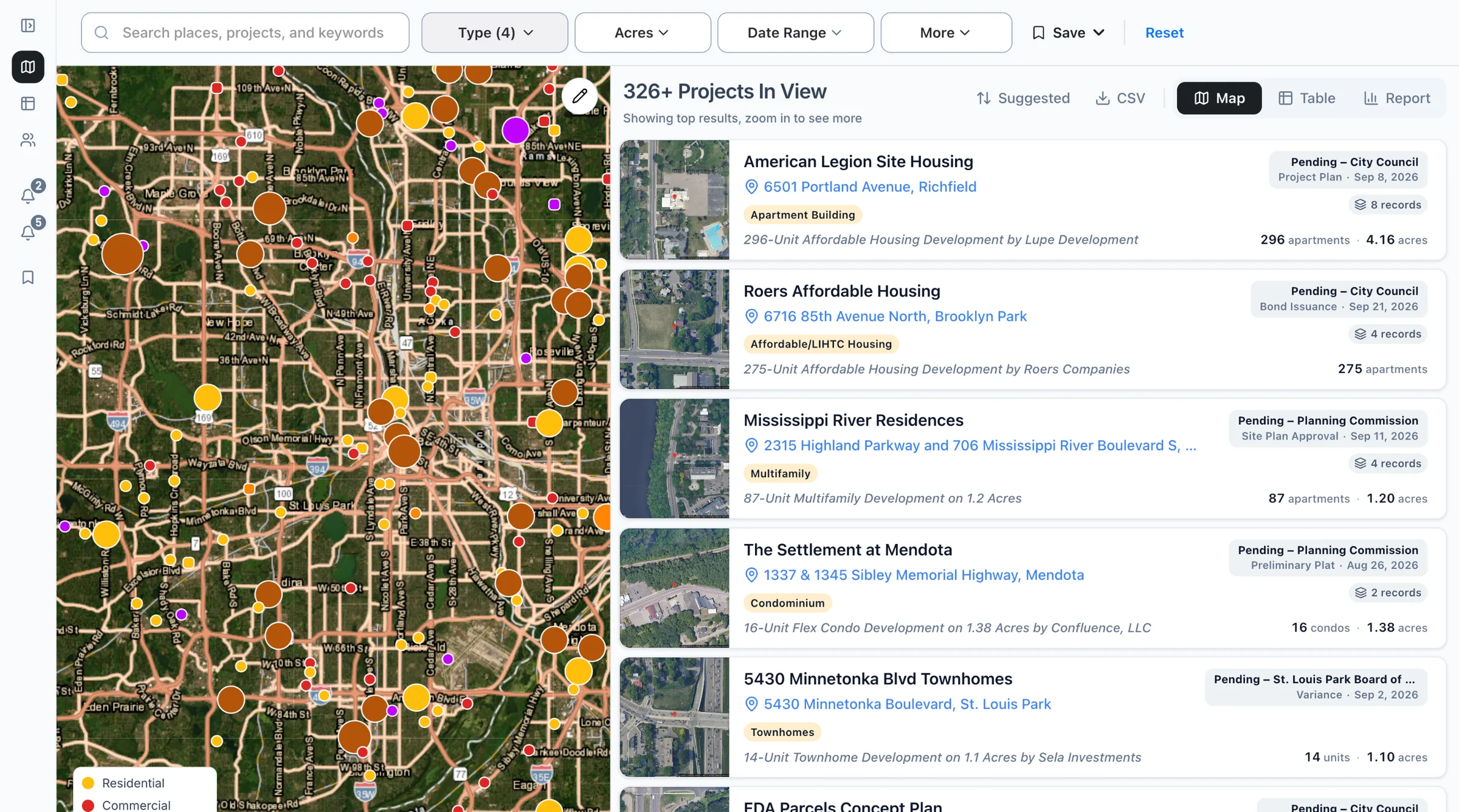
Task: Click the search places and keywords field
Action: click(245, 33)
